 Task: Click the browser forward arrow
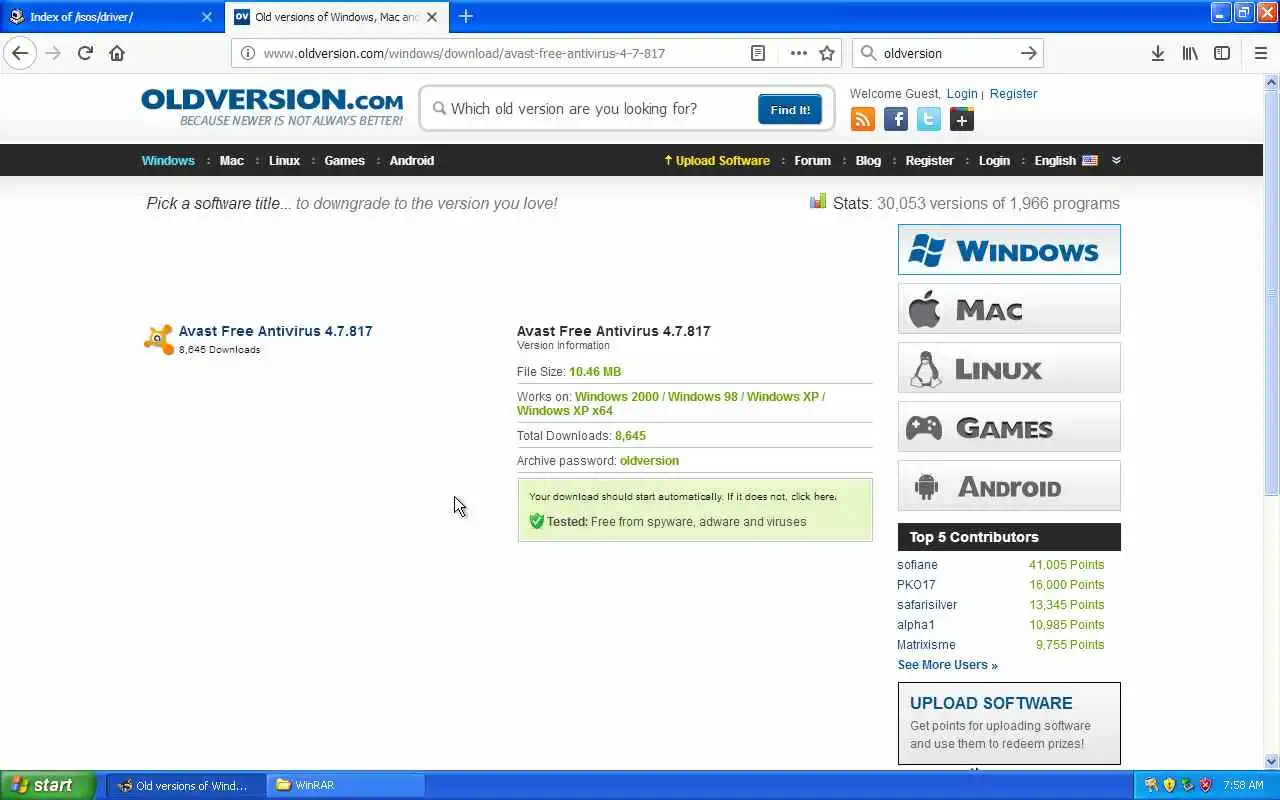53,53
